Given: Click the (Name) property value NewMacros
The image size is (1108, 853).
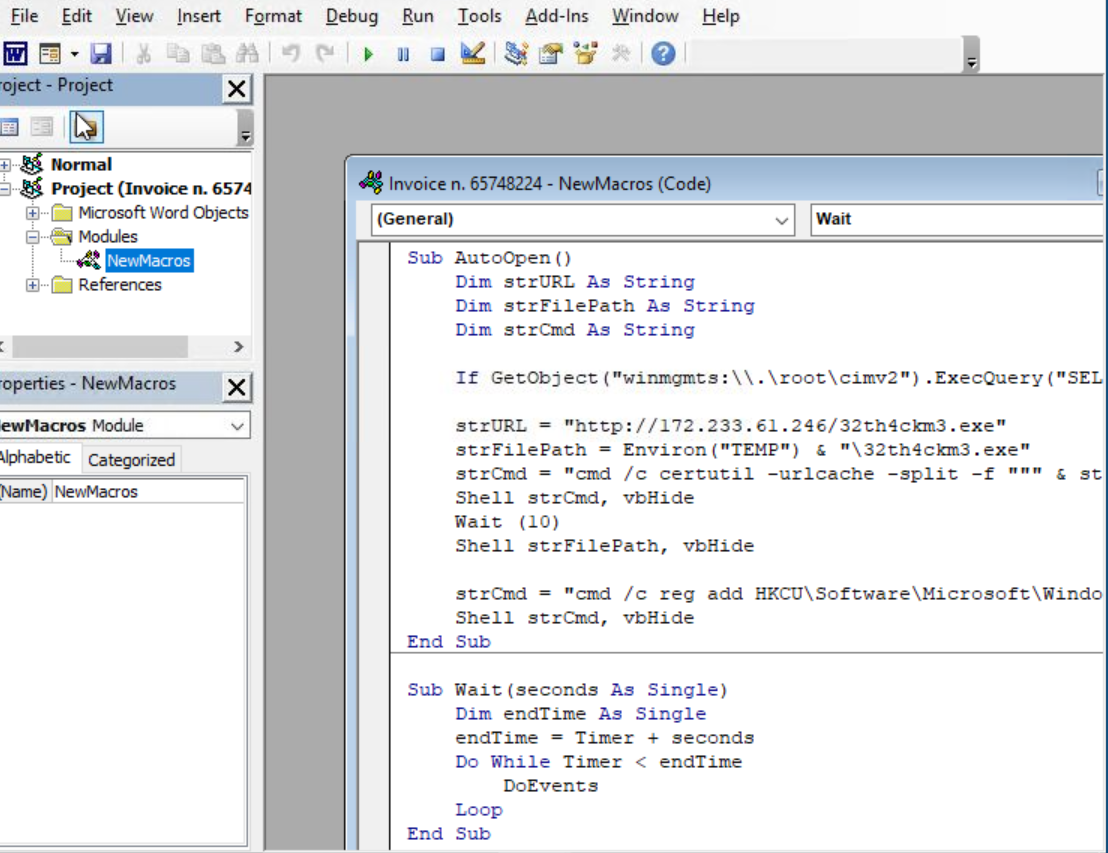Looking at the screenshot, I should point(149,492).
